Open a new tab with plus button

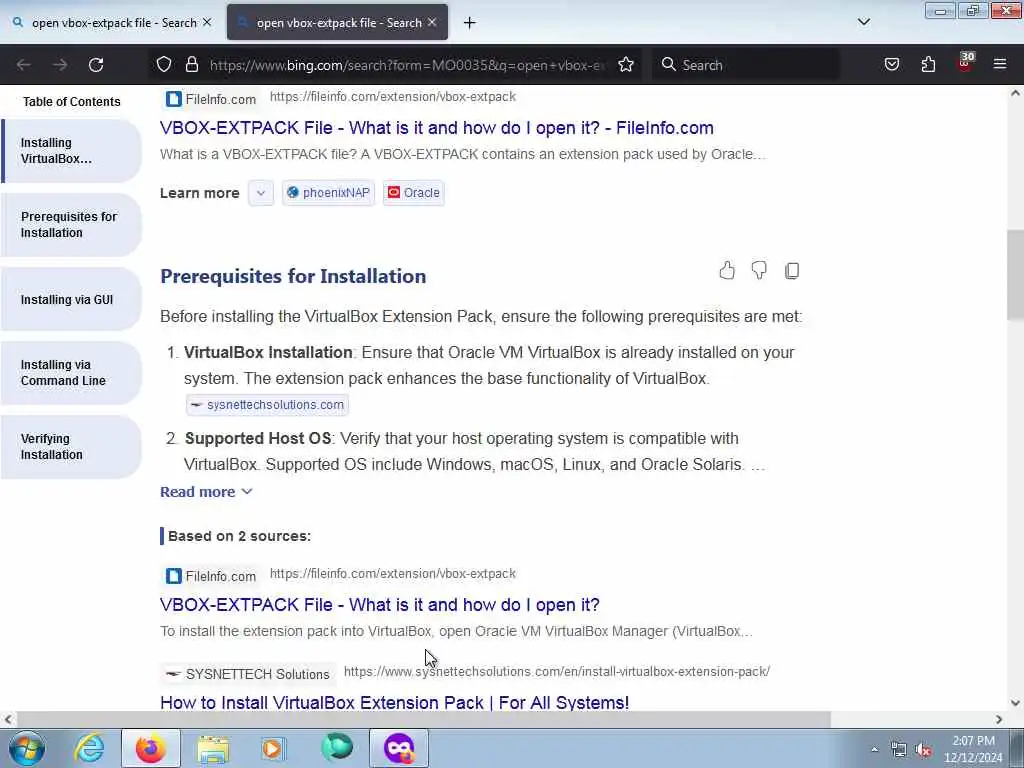click(x=469, y=23)
